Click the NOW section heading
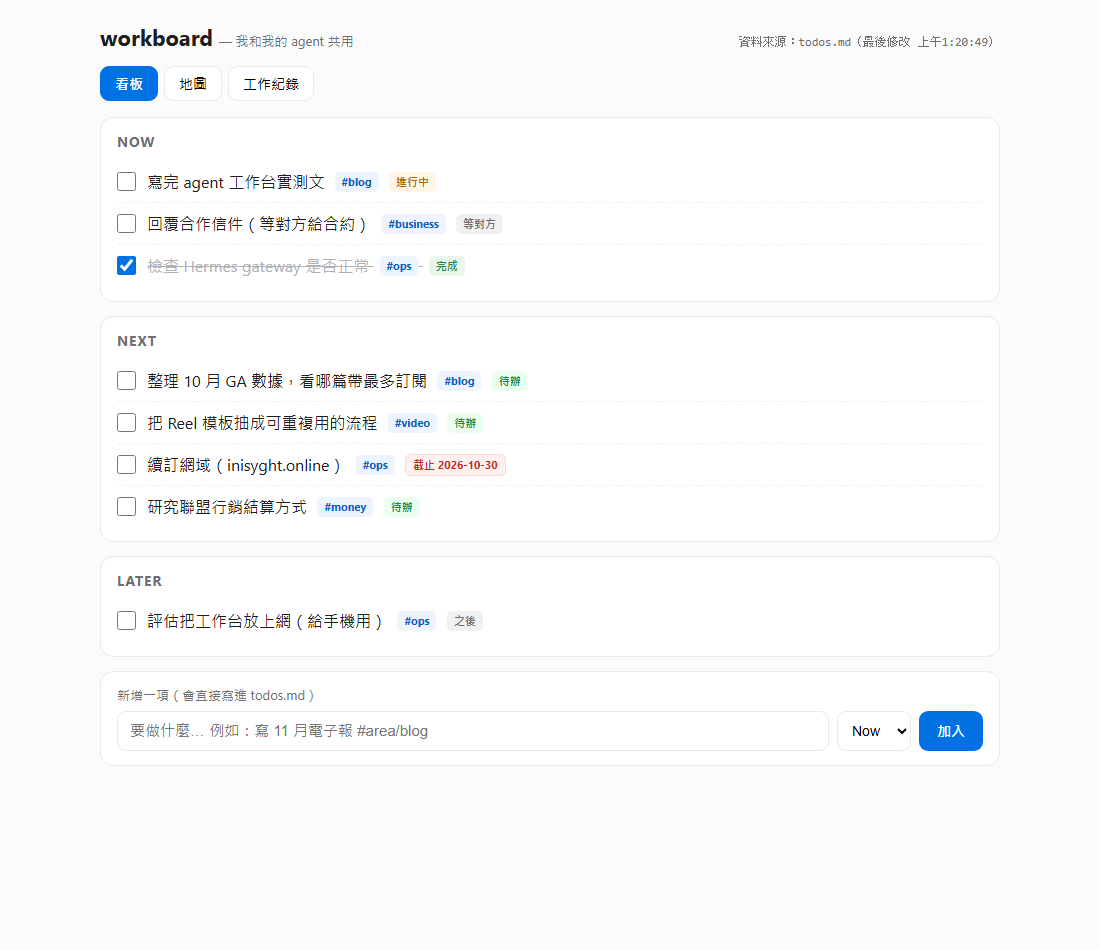The height and width of the screenshot is (950, 1100). [x=136, y=142]
